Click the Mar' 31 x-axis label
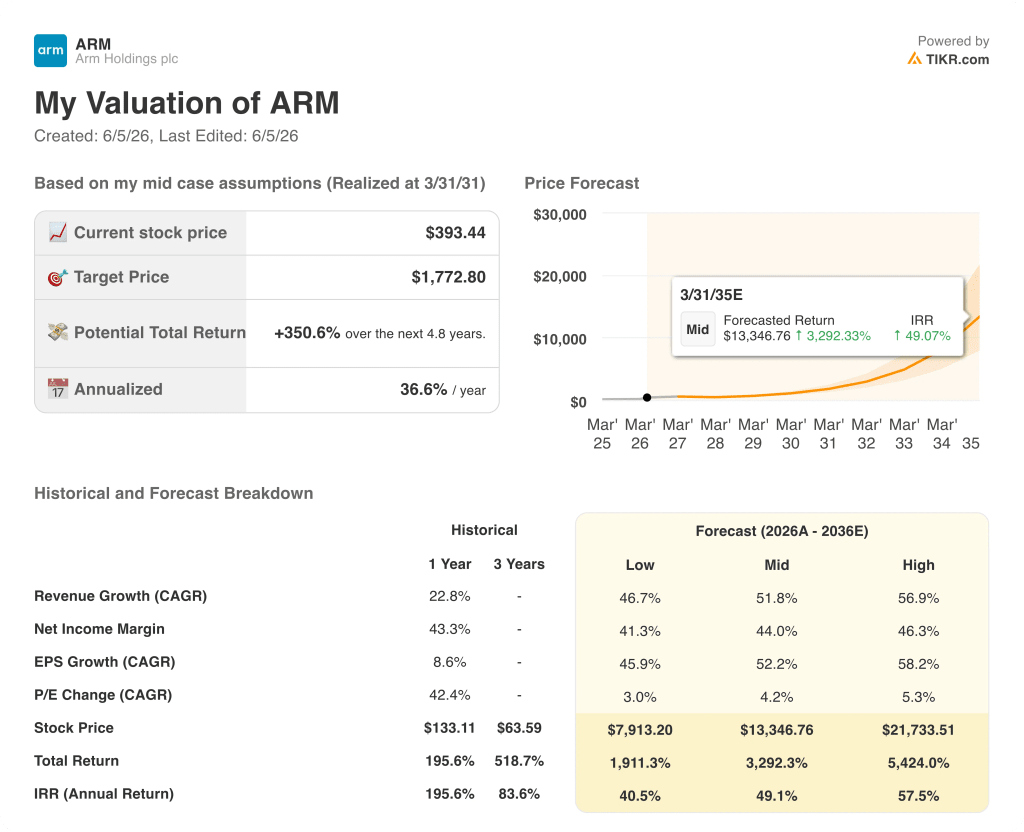This screenshot has height=832, width=1024. 828,434
